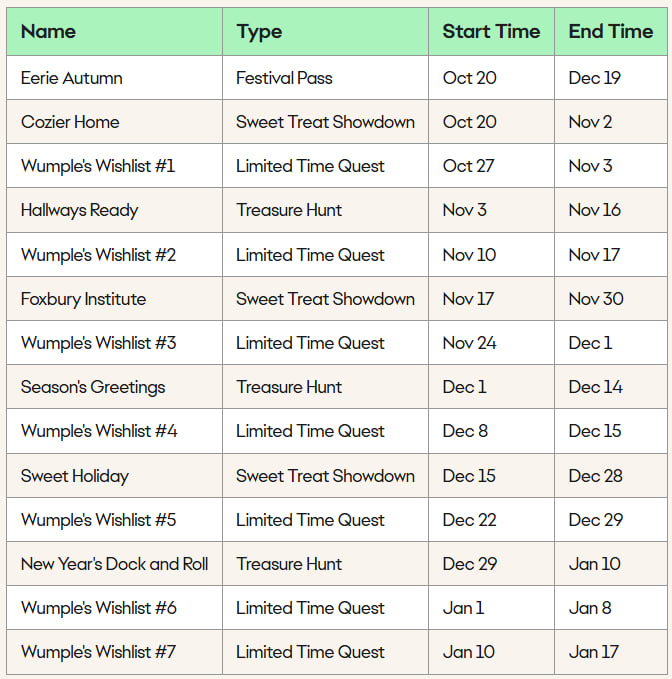Select the Eerie Autumn event name
The height and width of the screenshot is (679, 672).
(72, 78)
